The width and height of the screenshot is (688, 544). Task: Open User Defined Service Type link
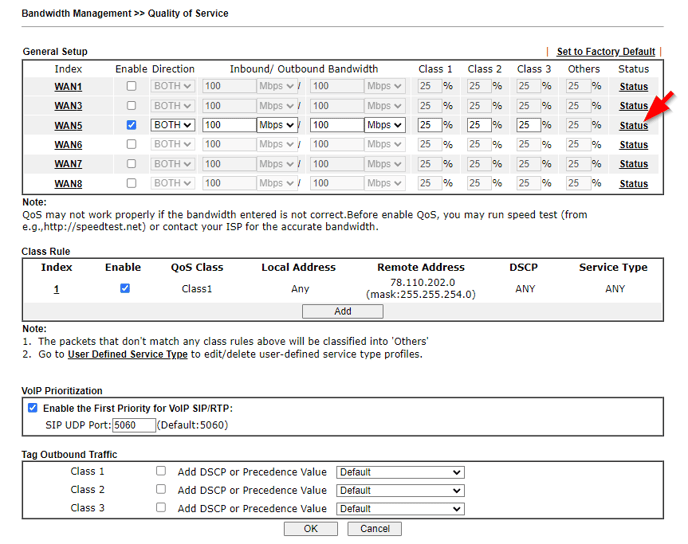pyautogui.click(x=127, y=354)
